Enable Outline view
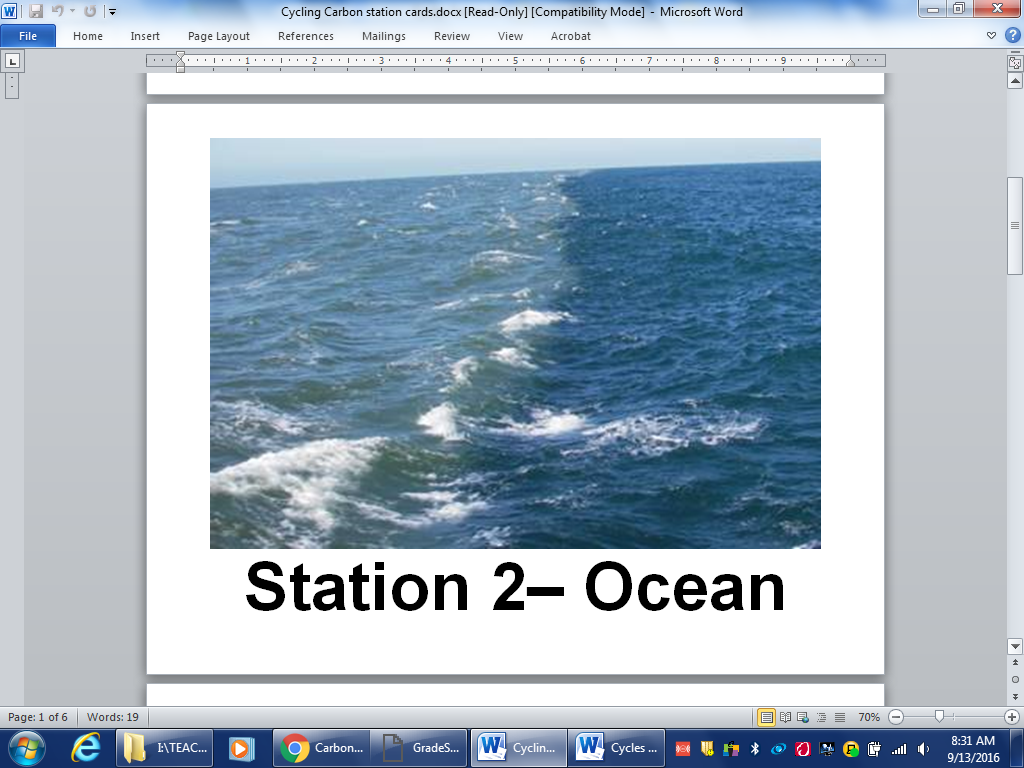The image size is (1024, 768). (822, 717)
